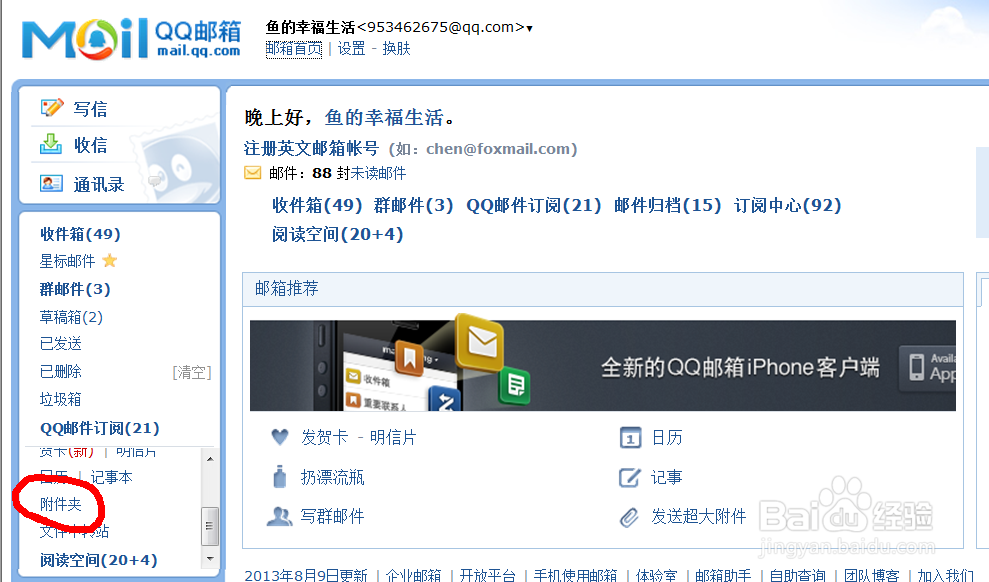Click the heart icon beside 发贺卡
The image size is (989, 582).
(x=279, y=436)
